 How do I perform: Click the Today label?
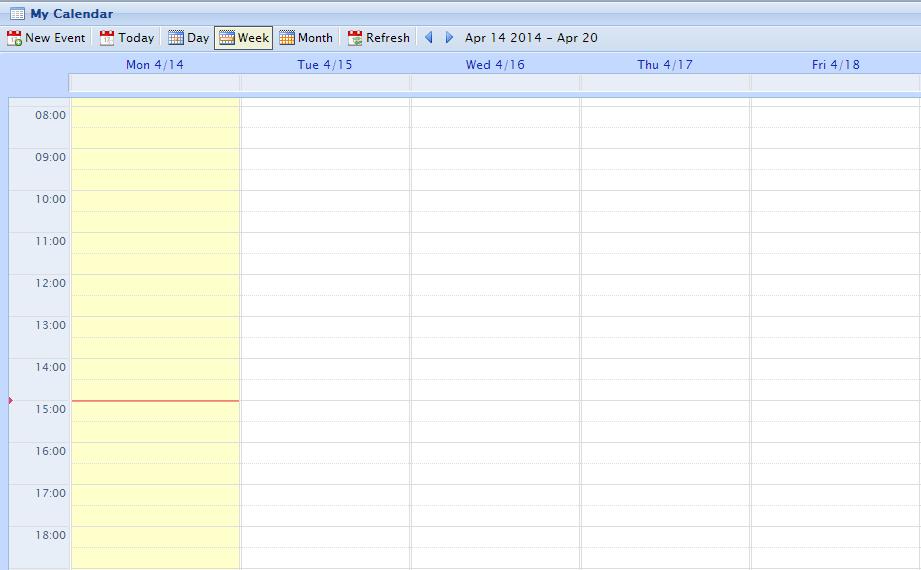click(x=136, y=38)
